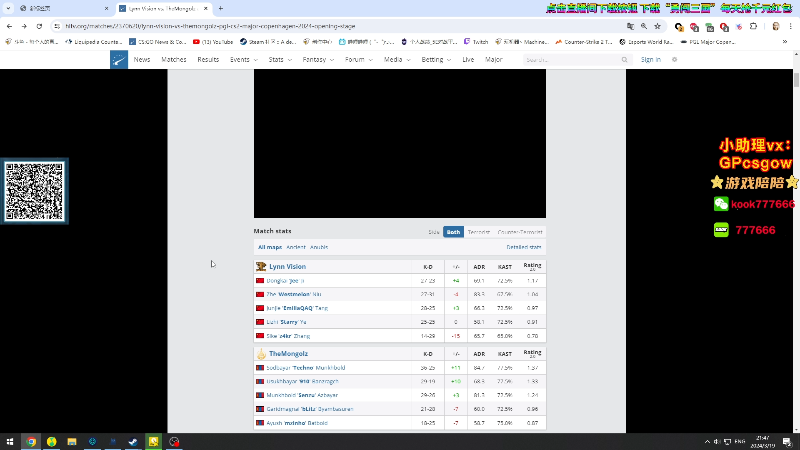This screenshot has width=800, height=450.
Task: Open the News menu item
Action: [x=142, y=60]
